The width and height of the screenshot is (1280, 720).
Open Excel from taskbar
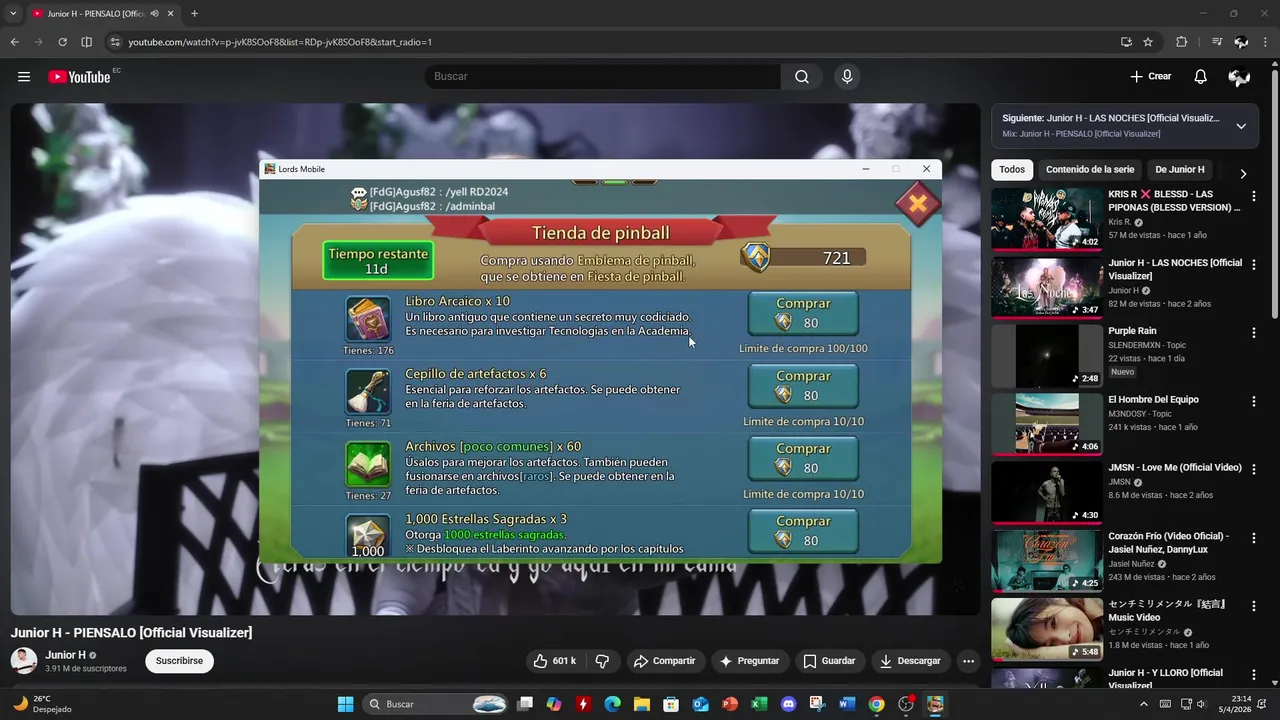(x=759, y=704)
